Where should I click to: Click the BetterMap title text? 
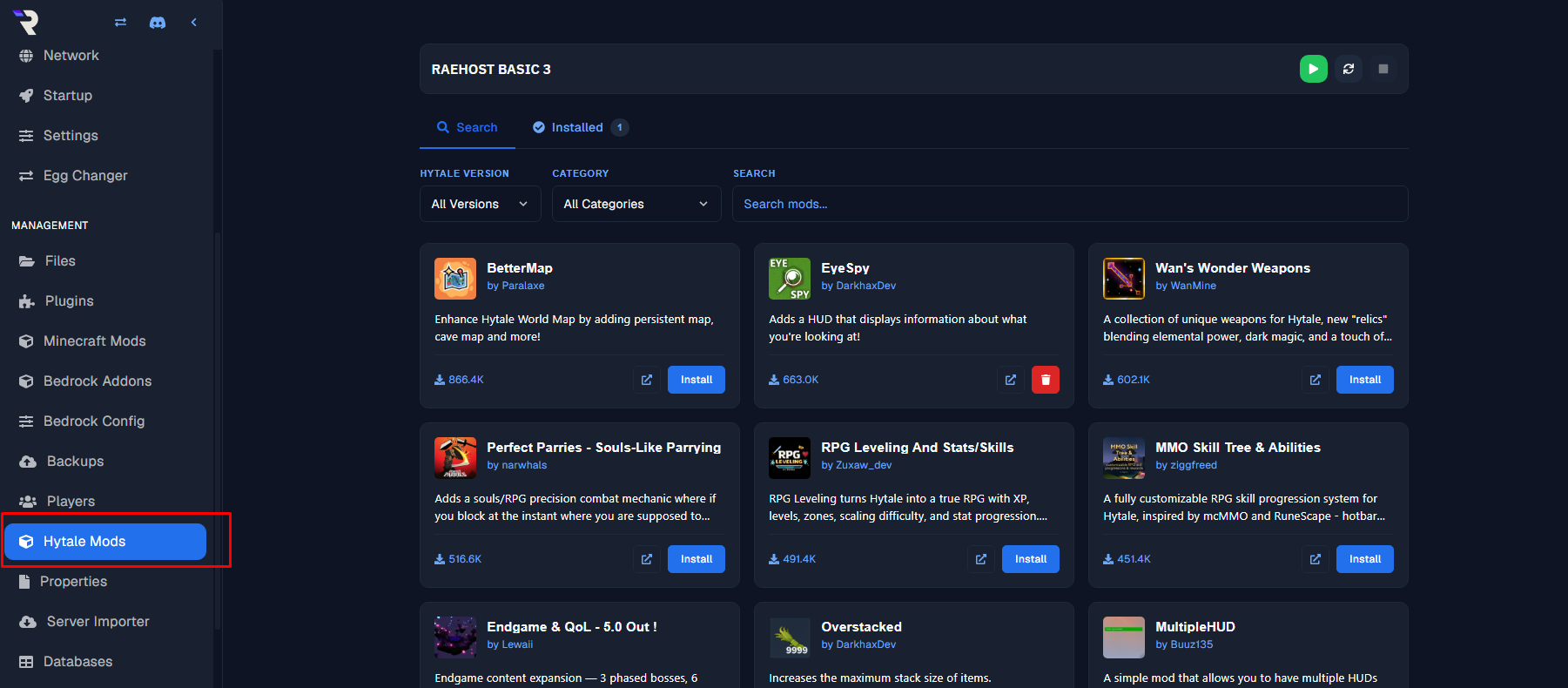pyautogui.click(x=520, y=268)
